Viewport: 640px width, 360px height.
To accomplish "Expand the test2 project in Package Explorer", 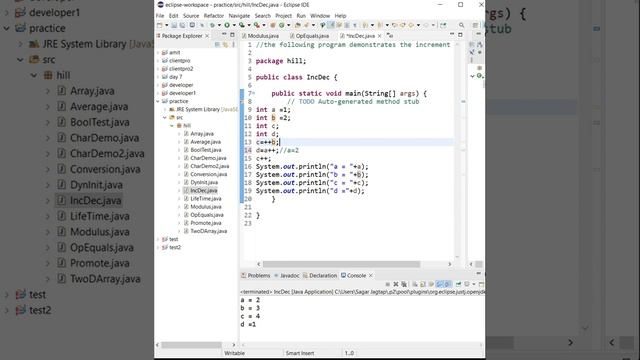I will [158, 247].
